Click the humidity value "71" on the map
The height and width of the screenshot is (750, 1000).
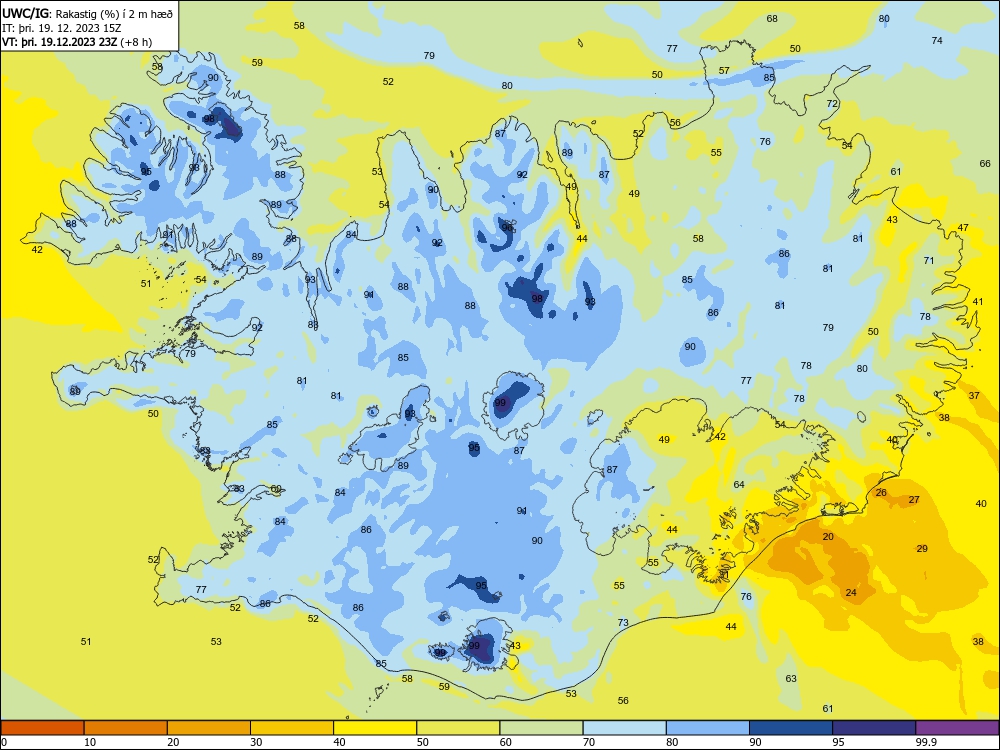click(929, 260)
